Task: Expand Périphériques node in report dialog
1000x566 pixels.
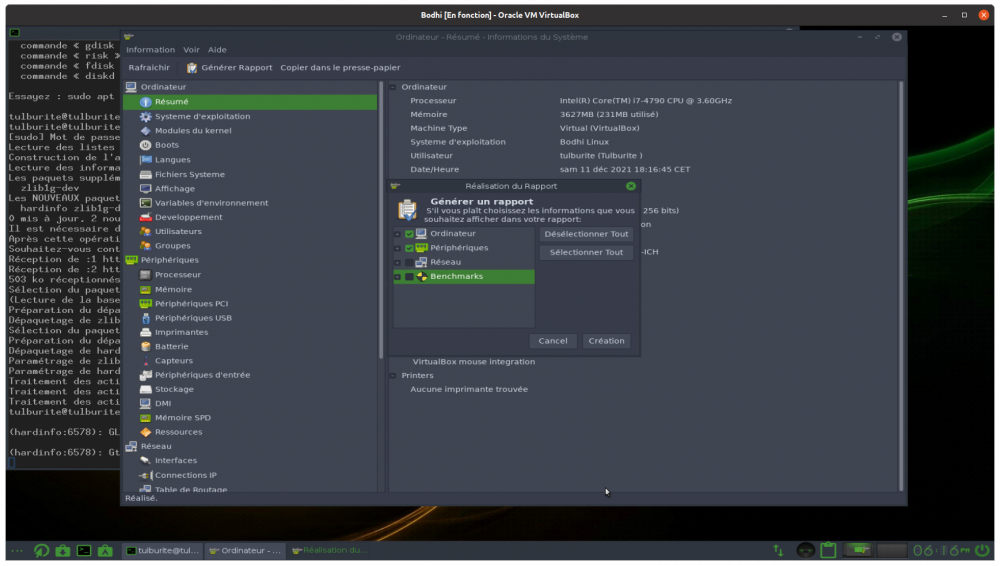Action: point(398,248)
